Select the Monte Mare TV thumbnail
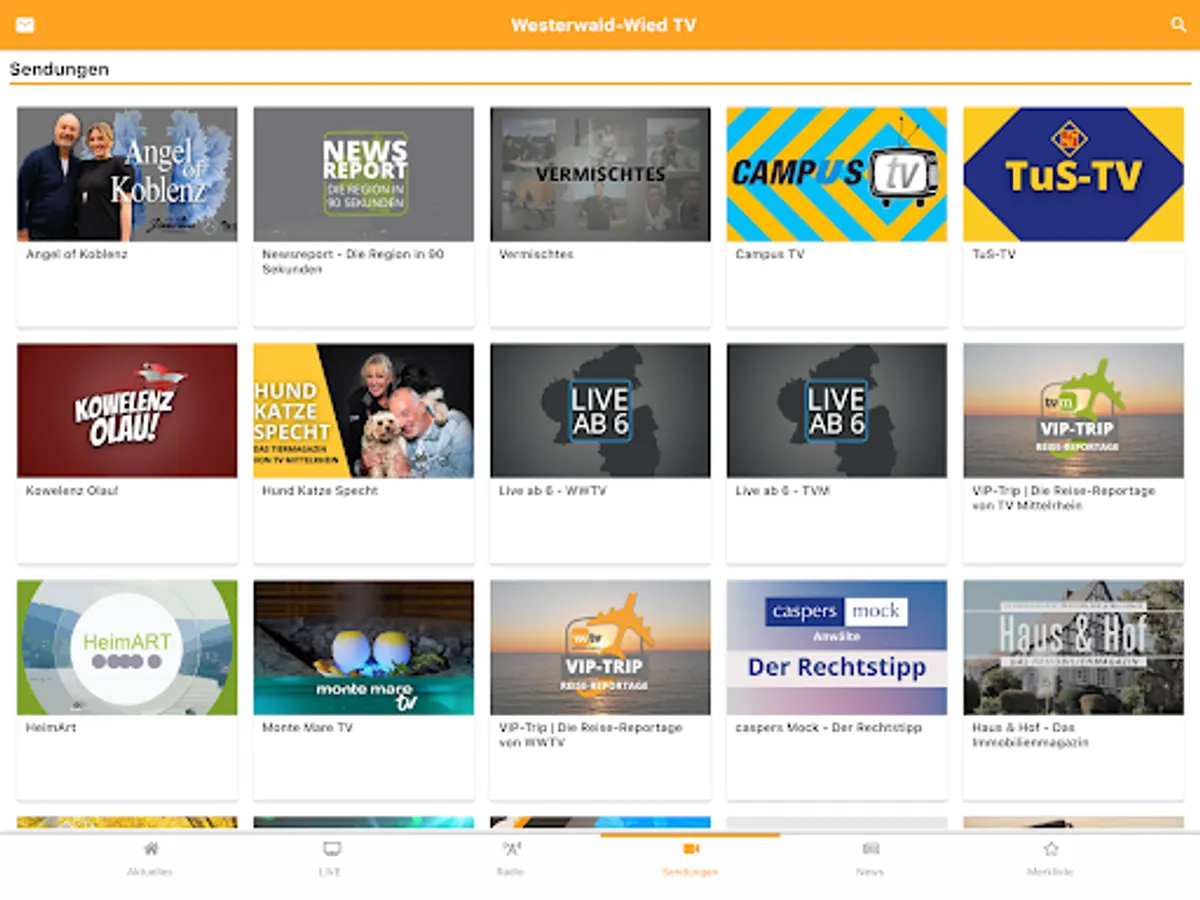 click(364, 647)
